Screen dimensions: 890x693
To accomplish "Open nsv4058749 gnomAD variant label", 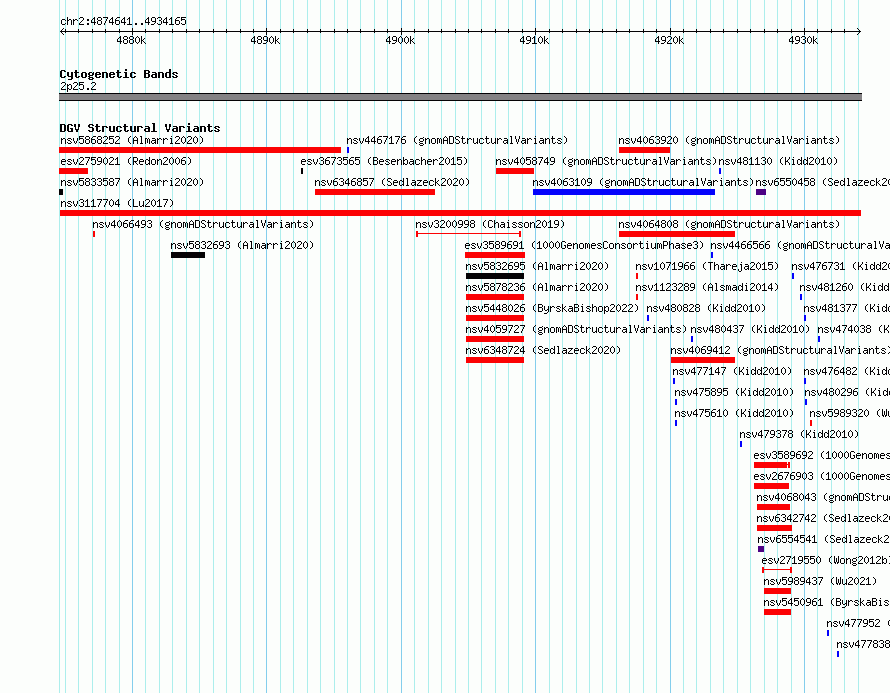I will 606,161.
